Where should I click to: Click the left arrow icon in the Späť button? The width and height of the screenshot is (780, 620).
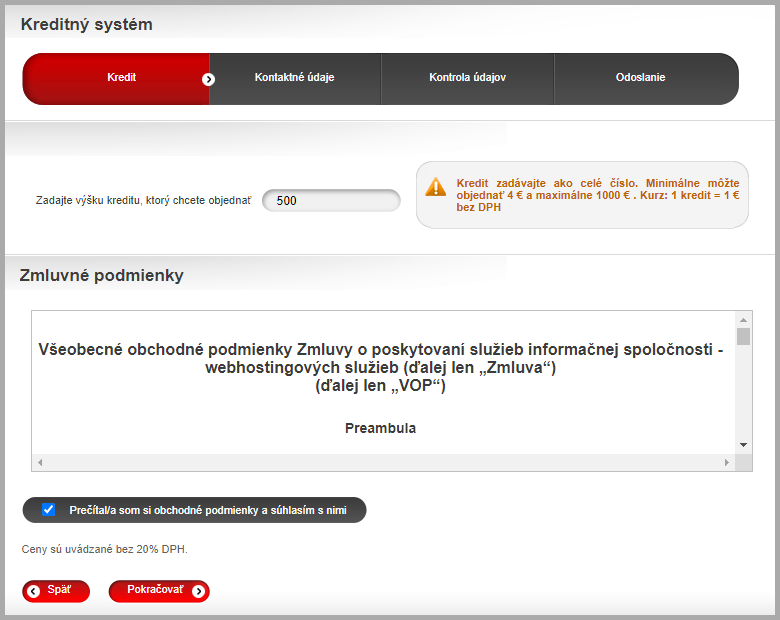click(x=34, y=591)
